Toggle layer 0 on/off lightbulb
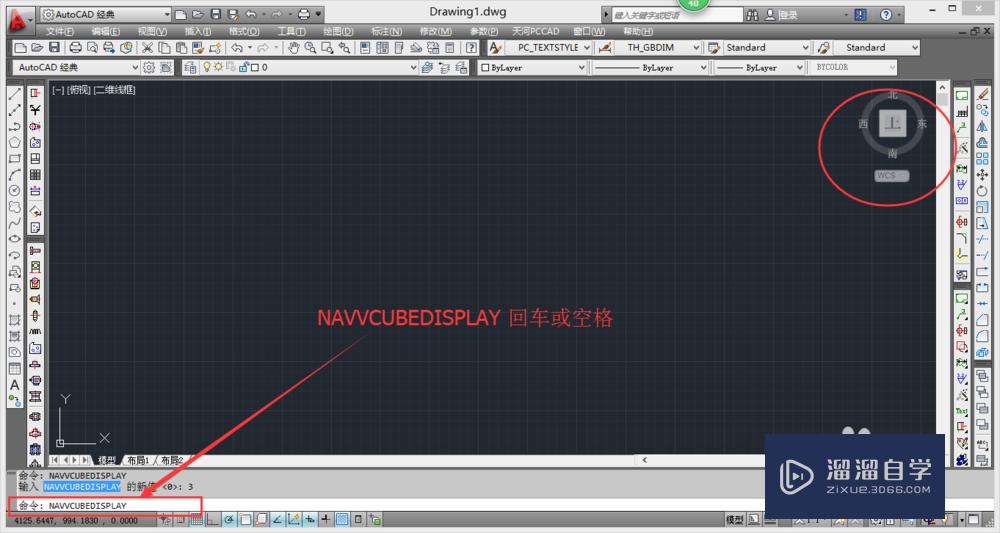Viewport: 1000px width, 533px height. 207,67
